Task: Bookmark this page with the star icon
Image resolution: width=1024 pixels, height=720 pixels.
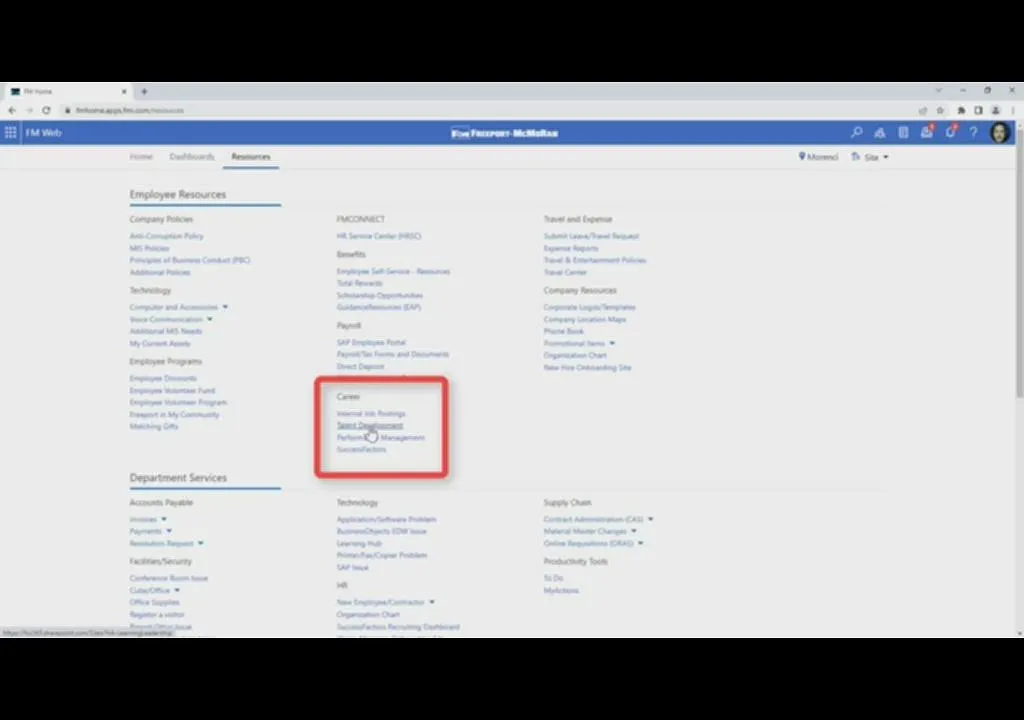Action: coord(940,110)
